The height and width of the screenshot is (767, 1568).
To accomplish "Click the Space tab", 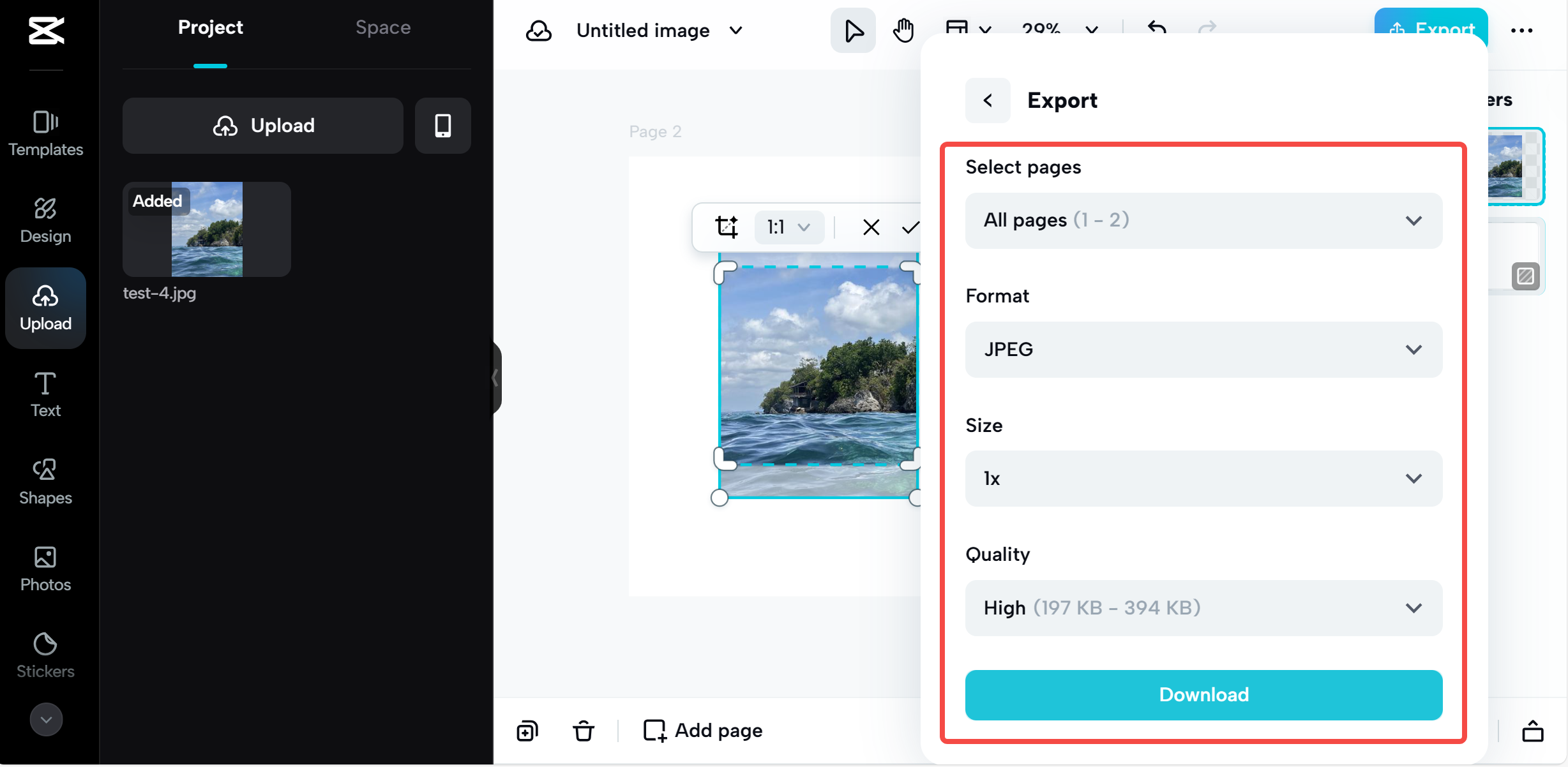I will pos(383,27).
